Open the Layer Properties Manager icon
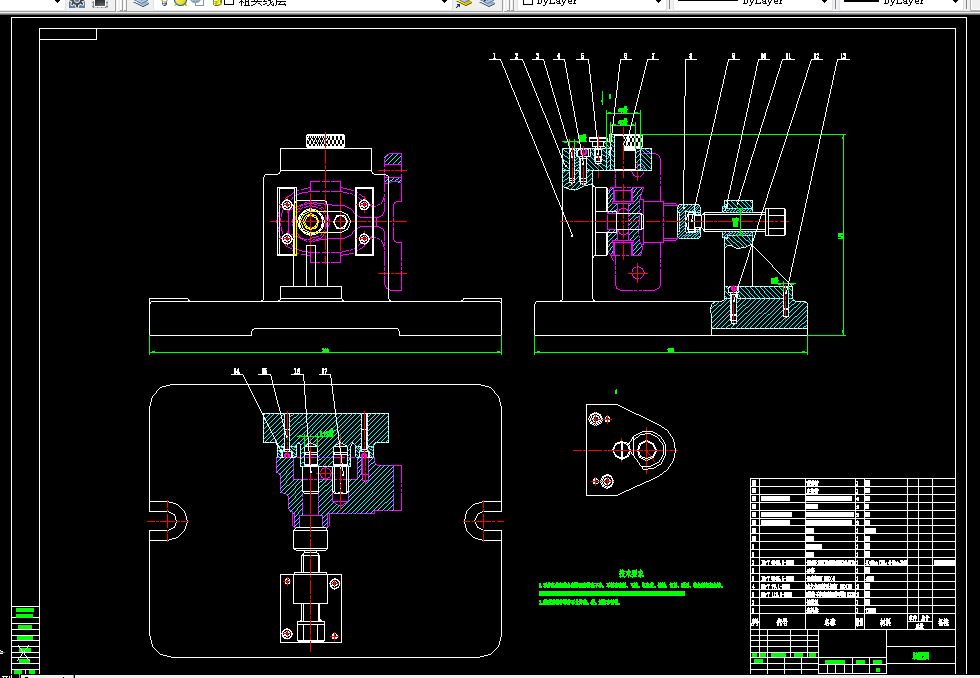Screen dimensions: 980x678 (141, 2)
